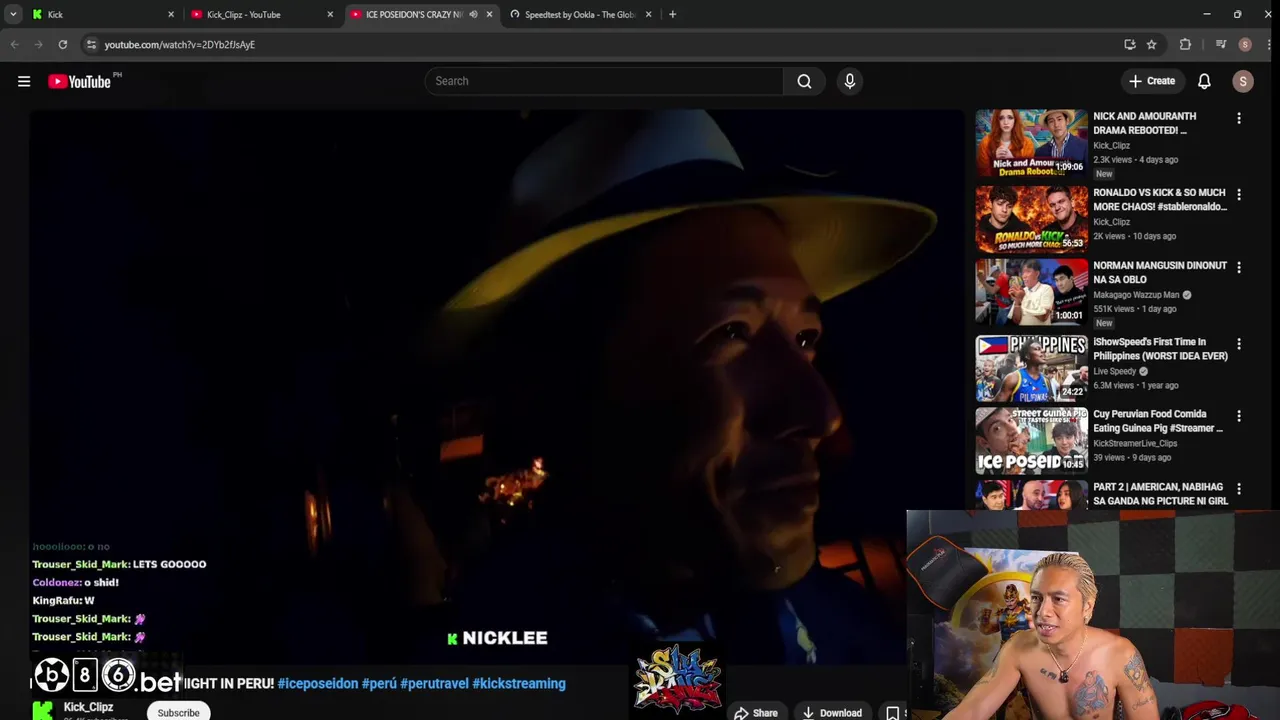Click the YouTube search box
The height and width of the screenshot is (720, 1280).
[x=605, y=81]
